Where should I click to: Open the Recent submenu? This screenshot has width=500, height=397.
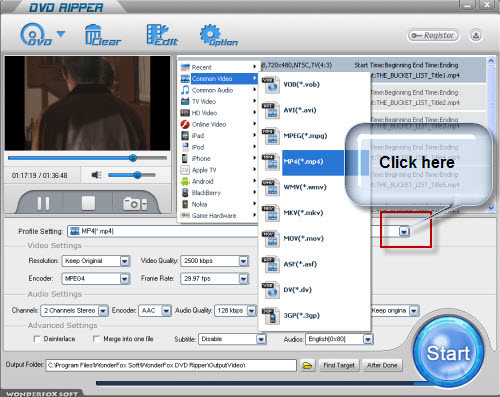[218, 67]
